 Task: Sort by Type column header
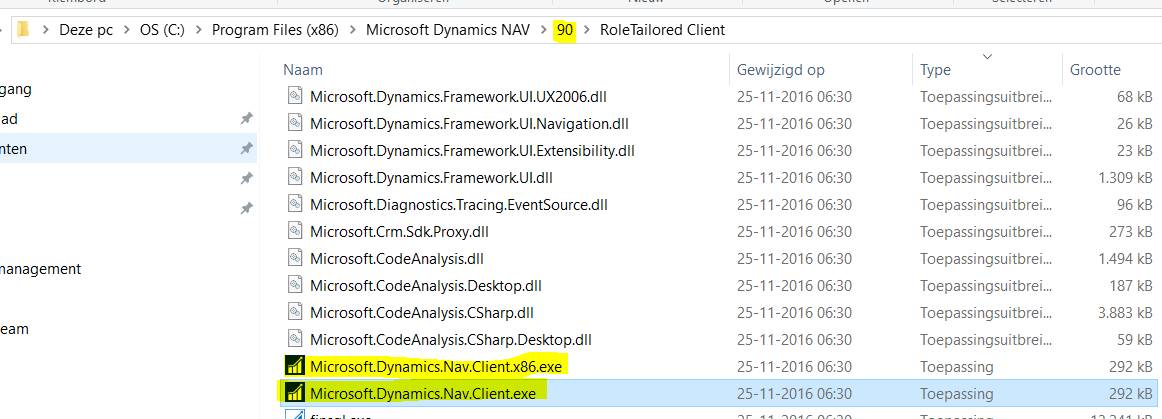935,70
